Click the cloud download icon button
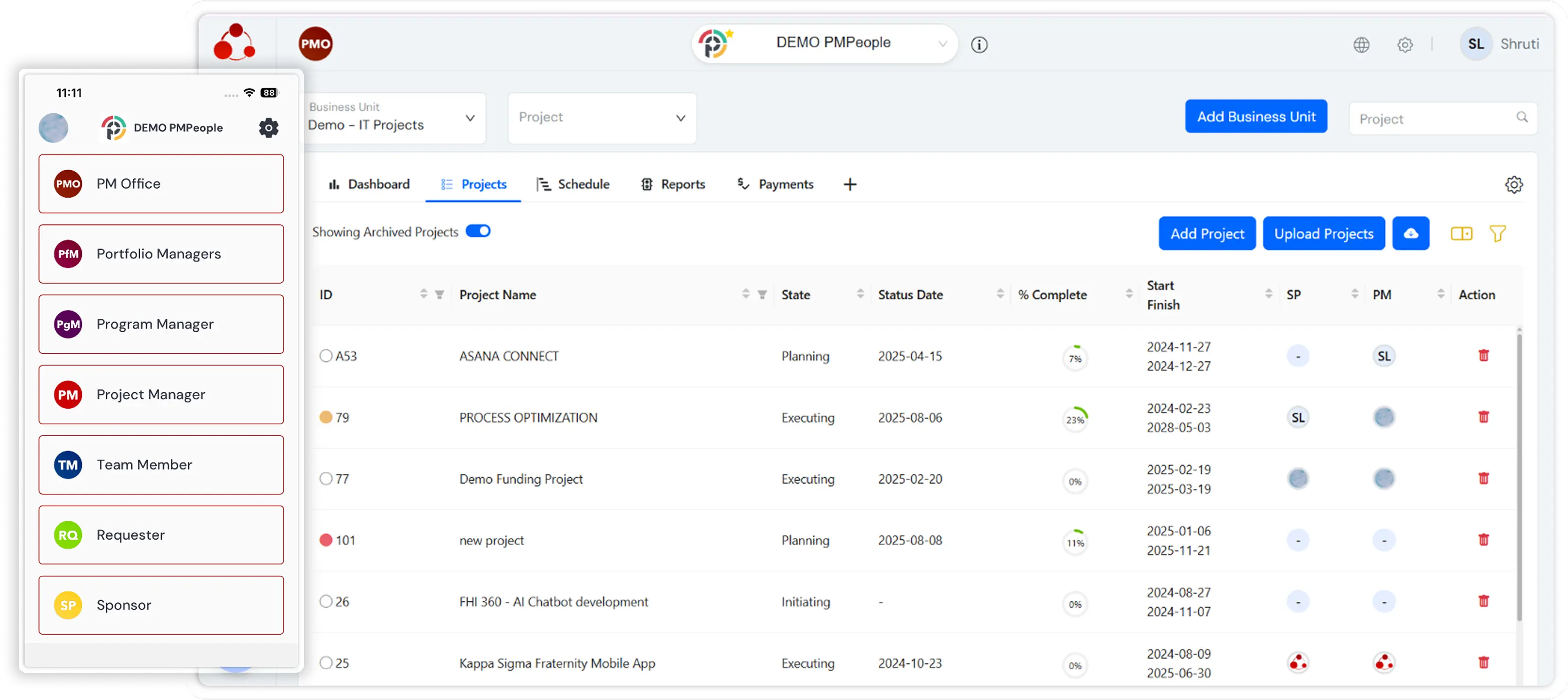Image resolution: width=1568 pixels, height=700 pixels. pyautogui.click(x=1410, y=233)
